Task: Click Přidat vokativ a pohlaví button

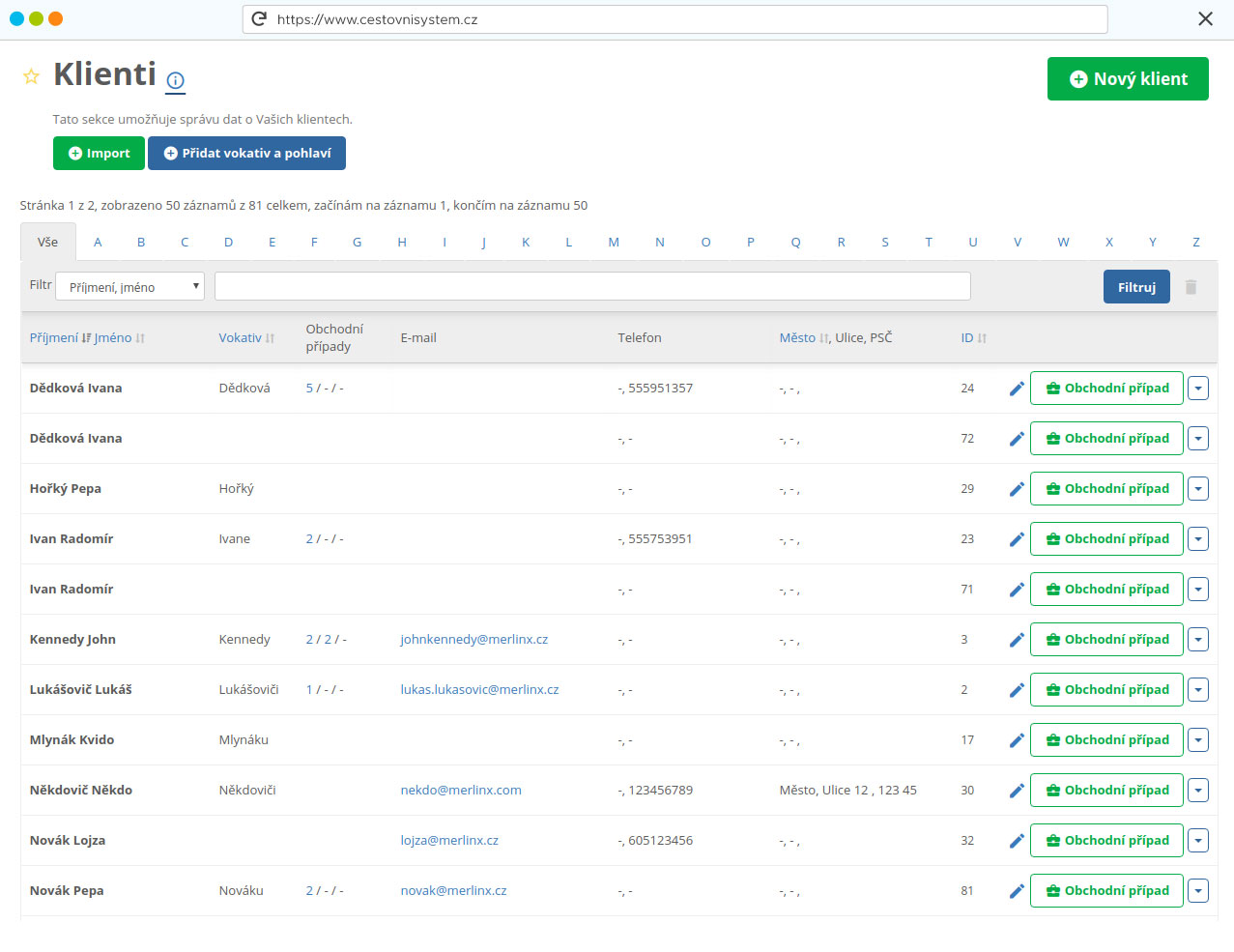Action: tap(246, 153)
